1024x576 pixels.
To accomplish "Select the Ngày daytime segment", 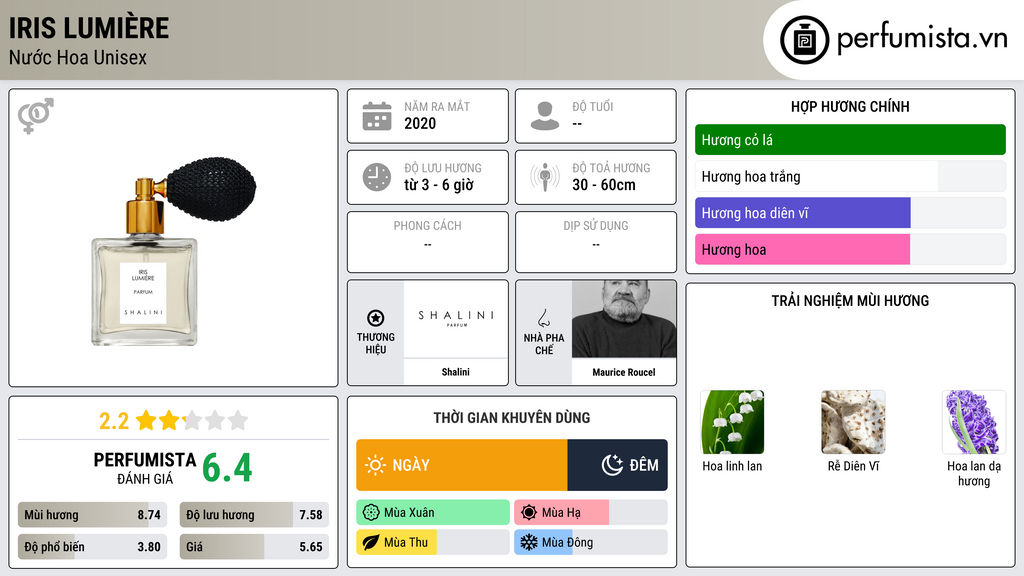I will [462, 465].
